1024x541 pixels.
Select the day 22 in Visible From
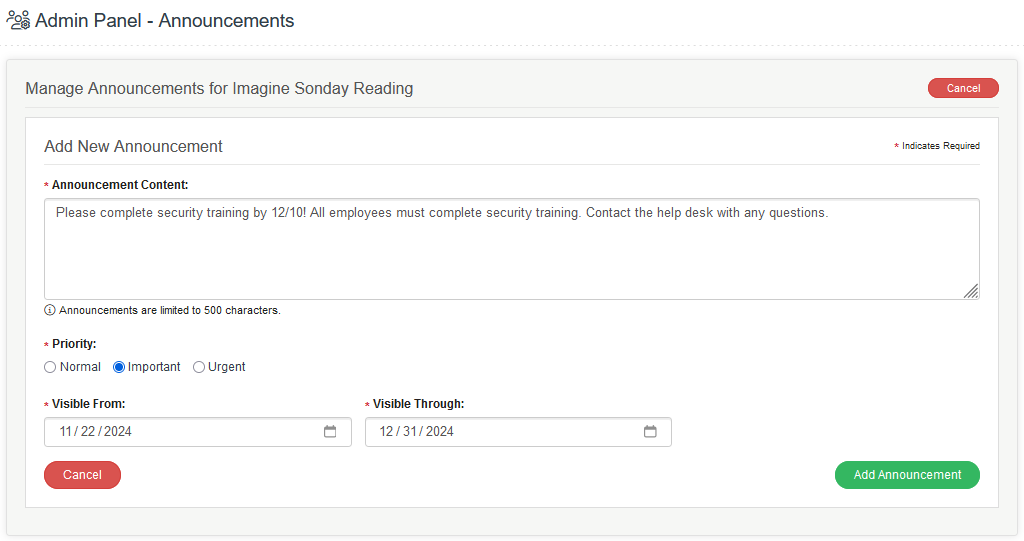click(x=87, y=432)
